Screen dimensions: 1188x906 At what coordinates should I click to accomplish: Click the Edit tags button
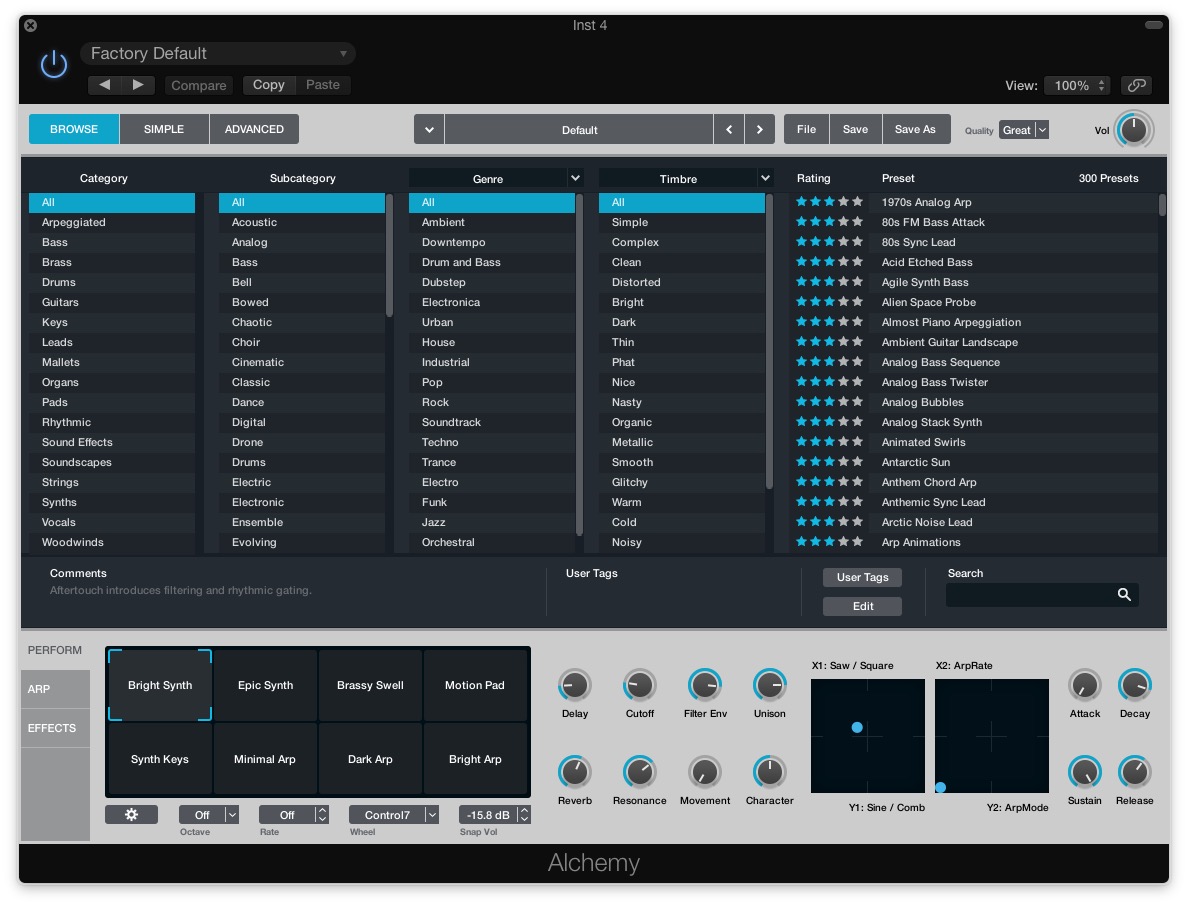click(x=862, y=606)
